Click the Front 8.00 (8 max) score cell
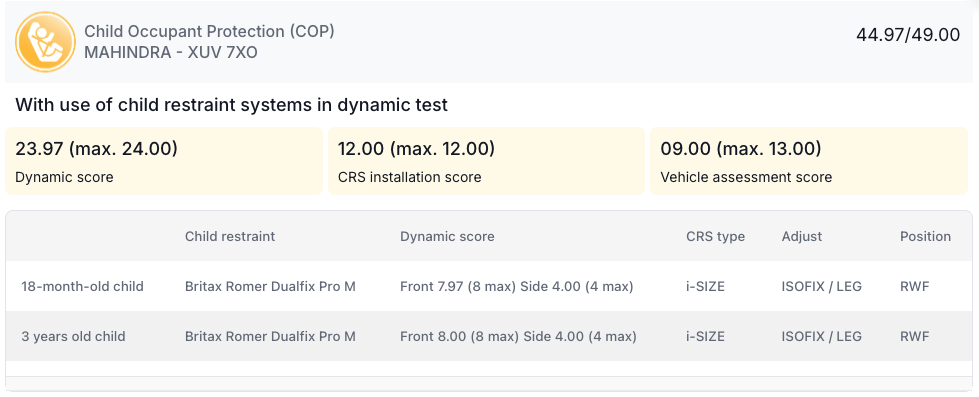979x397 pixels. coord(518,336)
